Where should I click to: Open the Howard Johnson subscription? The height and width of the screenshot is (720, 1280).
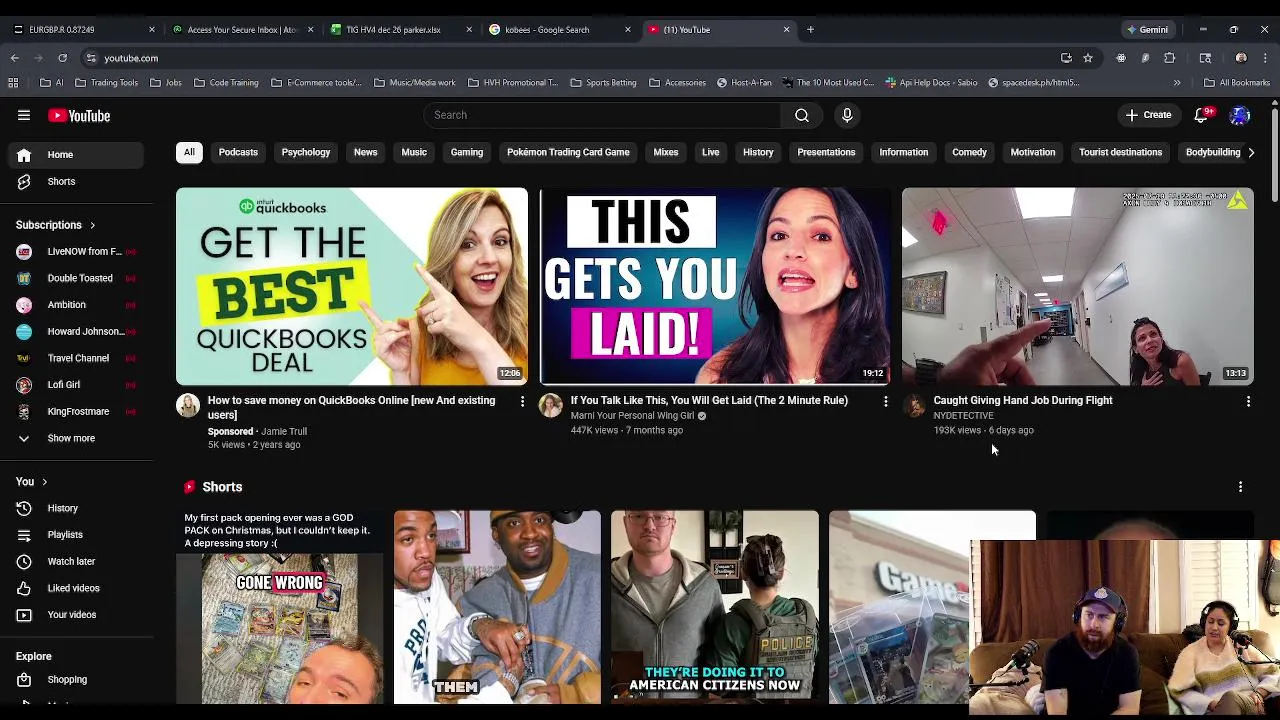76,331
